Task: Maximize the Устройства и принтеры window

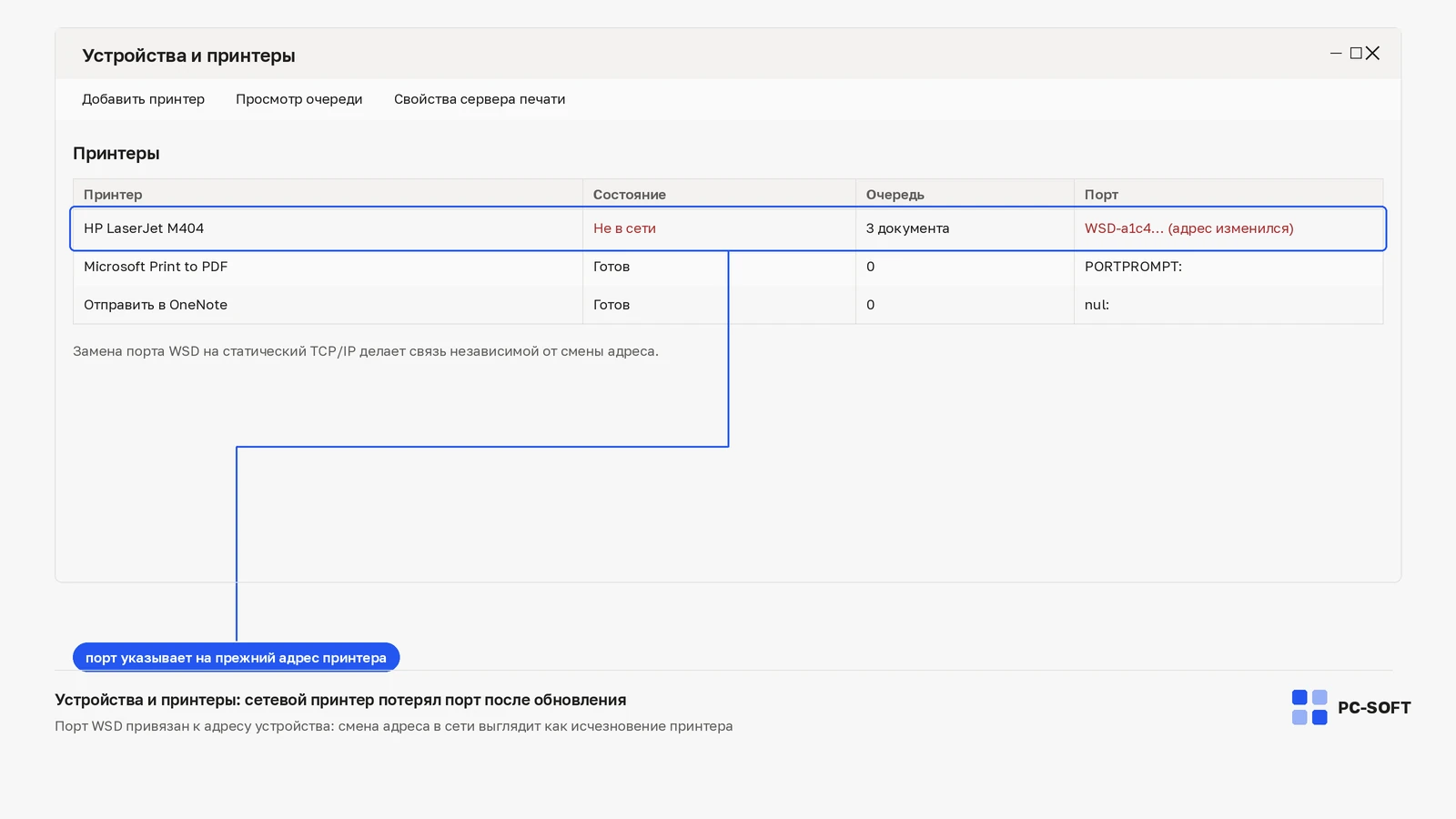Action: [x=1356, y=54]
